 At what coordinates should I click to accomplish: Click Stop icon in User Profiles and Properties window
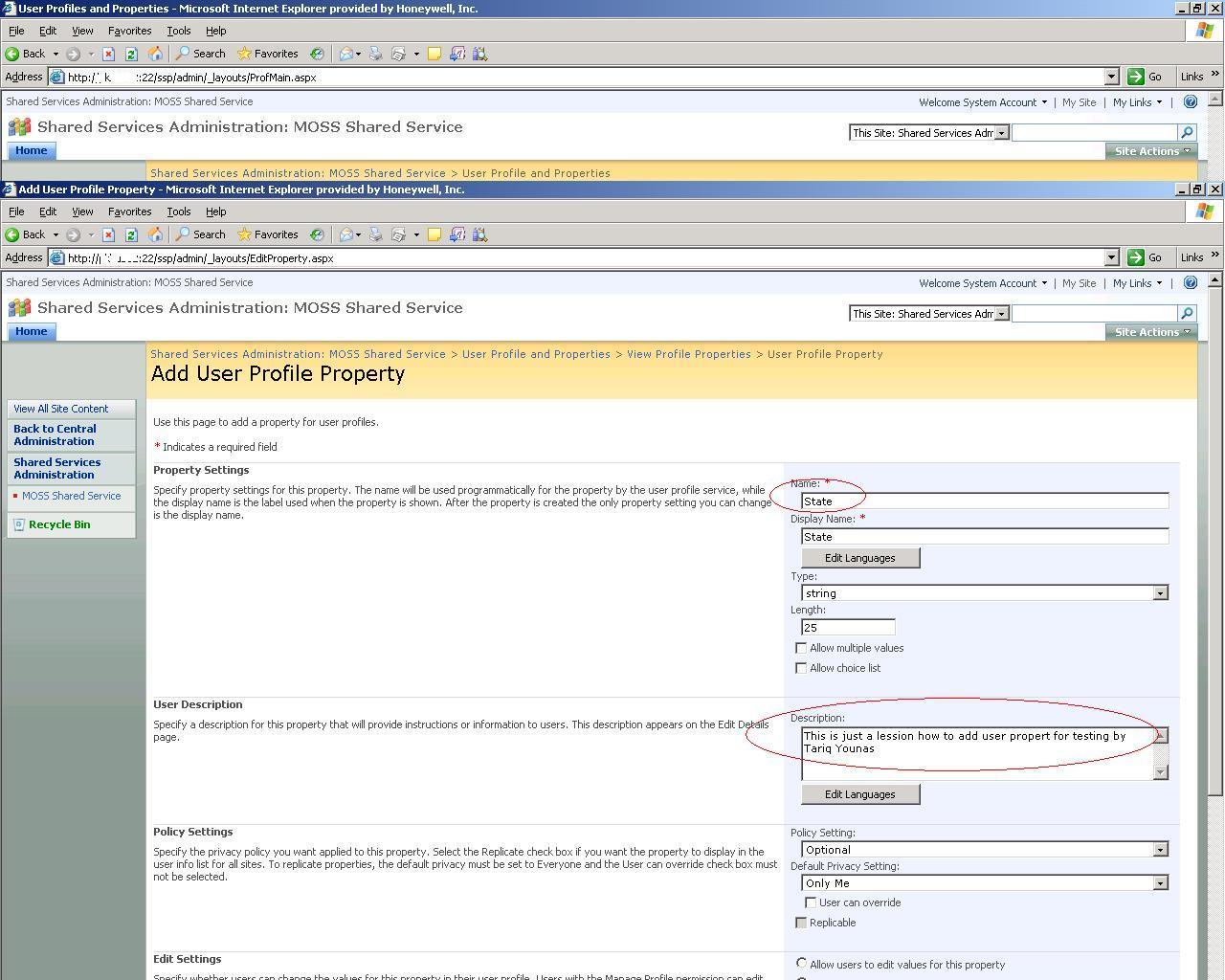[x=108, y=54]
